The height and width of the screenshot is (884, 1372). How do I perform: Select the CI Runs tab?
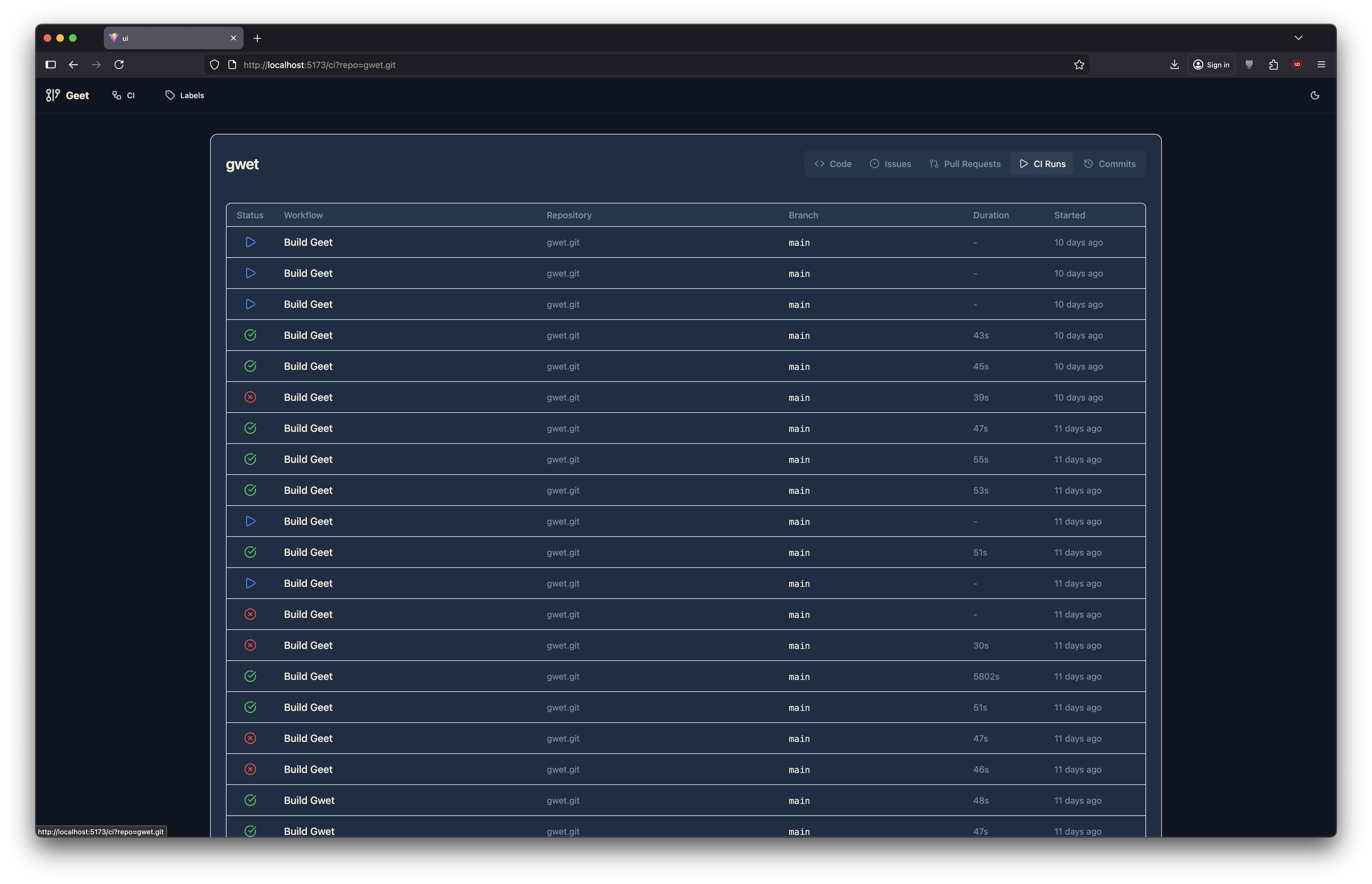tap(1043, 164)
